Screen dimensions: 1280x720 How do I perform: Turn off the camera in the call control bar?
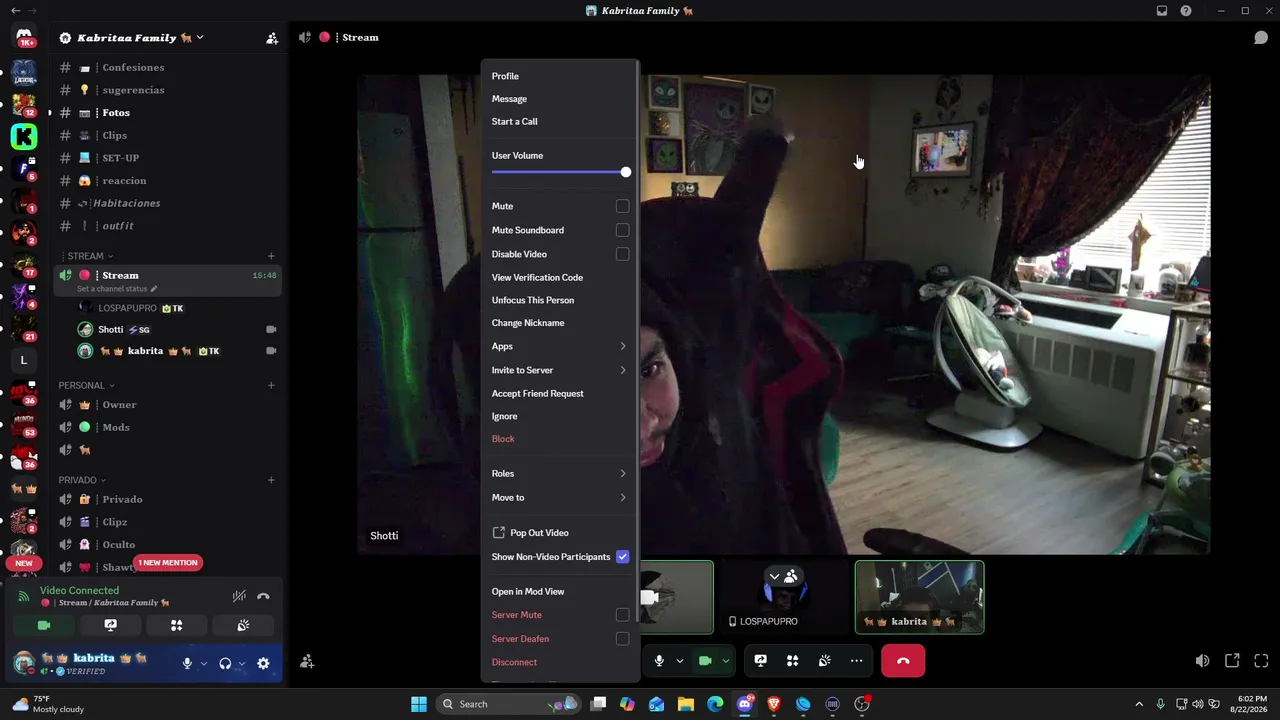pos(705,661)
